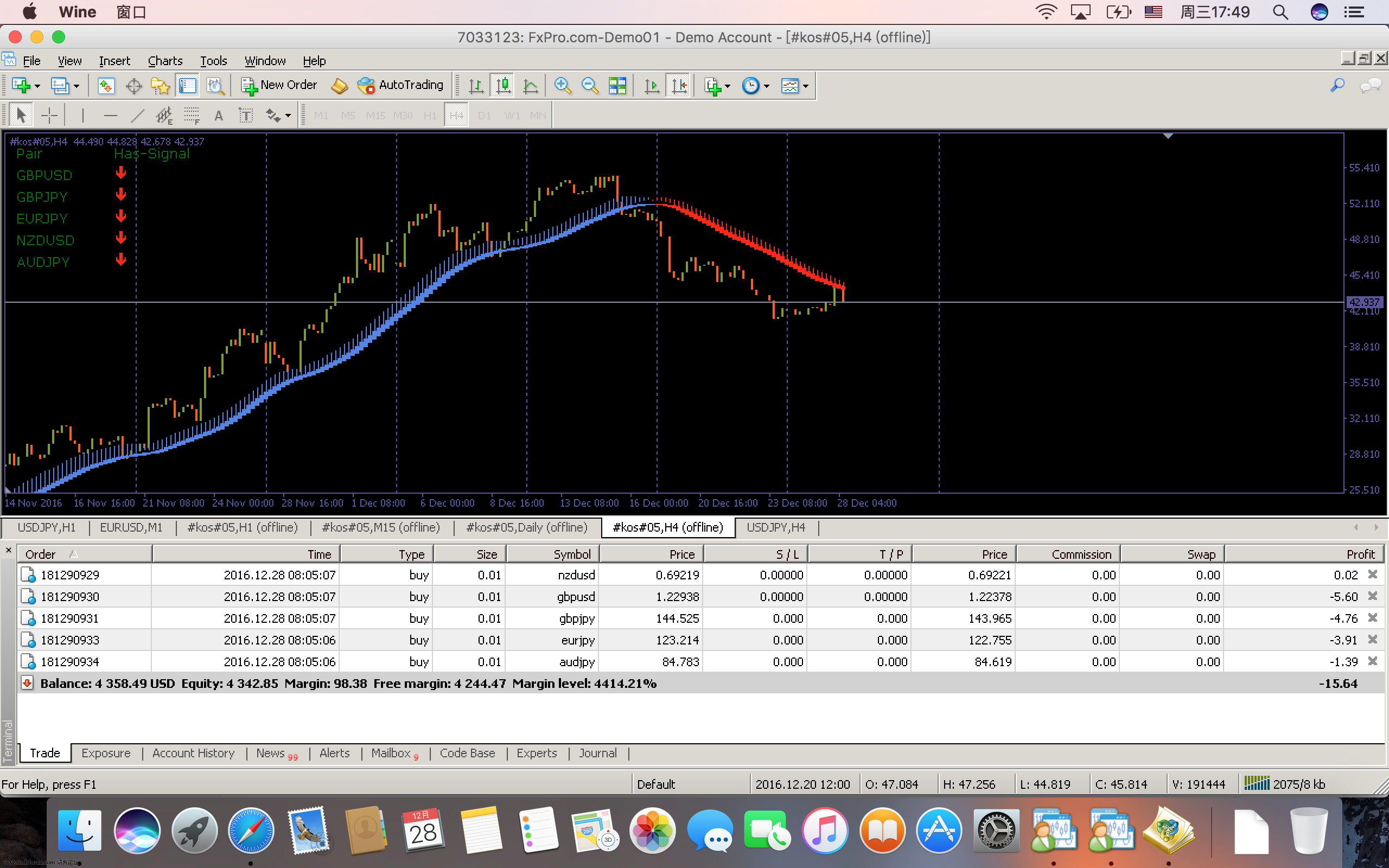Open the Tools menu
Screen dimensions: 1389x868
pyautogui.click(x=214, y=61)
